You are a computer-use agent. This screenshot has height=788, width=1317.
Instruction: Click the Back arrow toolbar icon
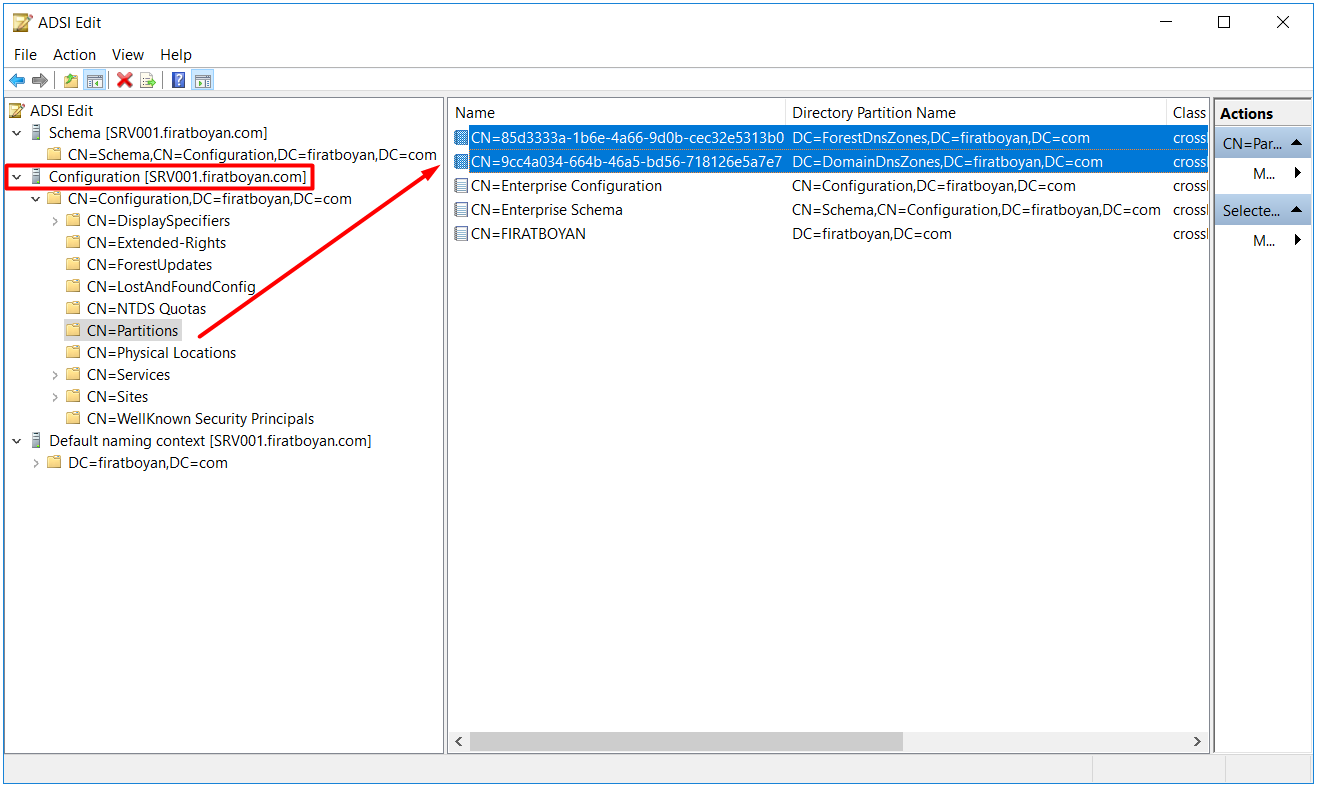pos(17,81)
